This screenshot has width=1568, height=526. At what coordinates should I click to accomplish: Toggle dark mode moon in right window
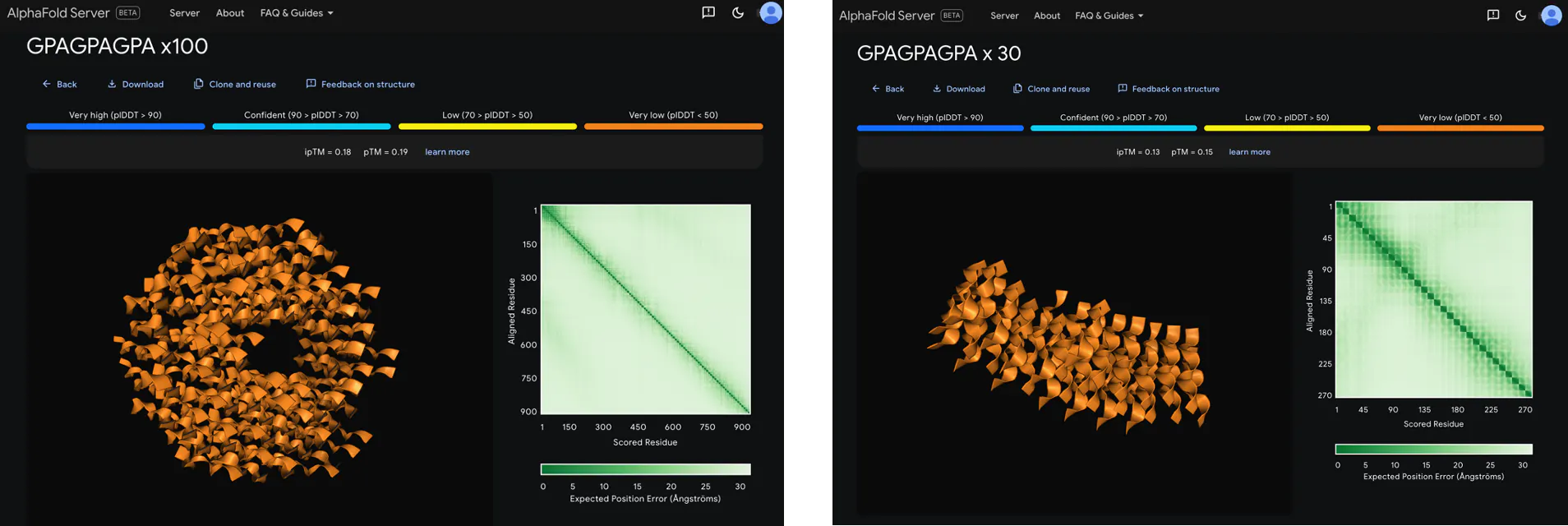coord(1520,15)
